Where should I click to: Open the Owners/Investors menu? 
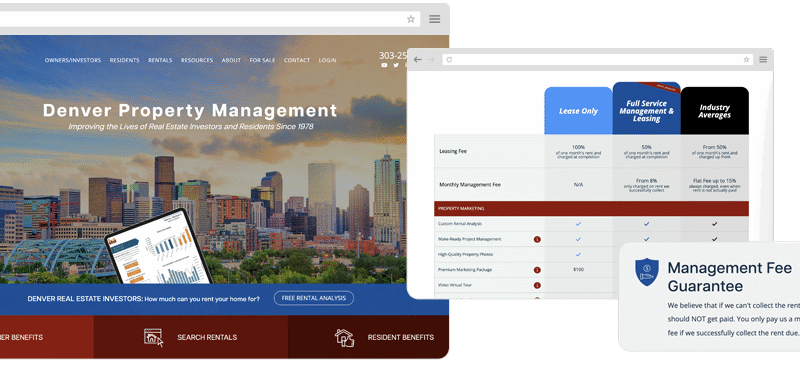click(72, 60)
